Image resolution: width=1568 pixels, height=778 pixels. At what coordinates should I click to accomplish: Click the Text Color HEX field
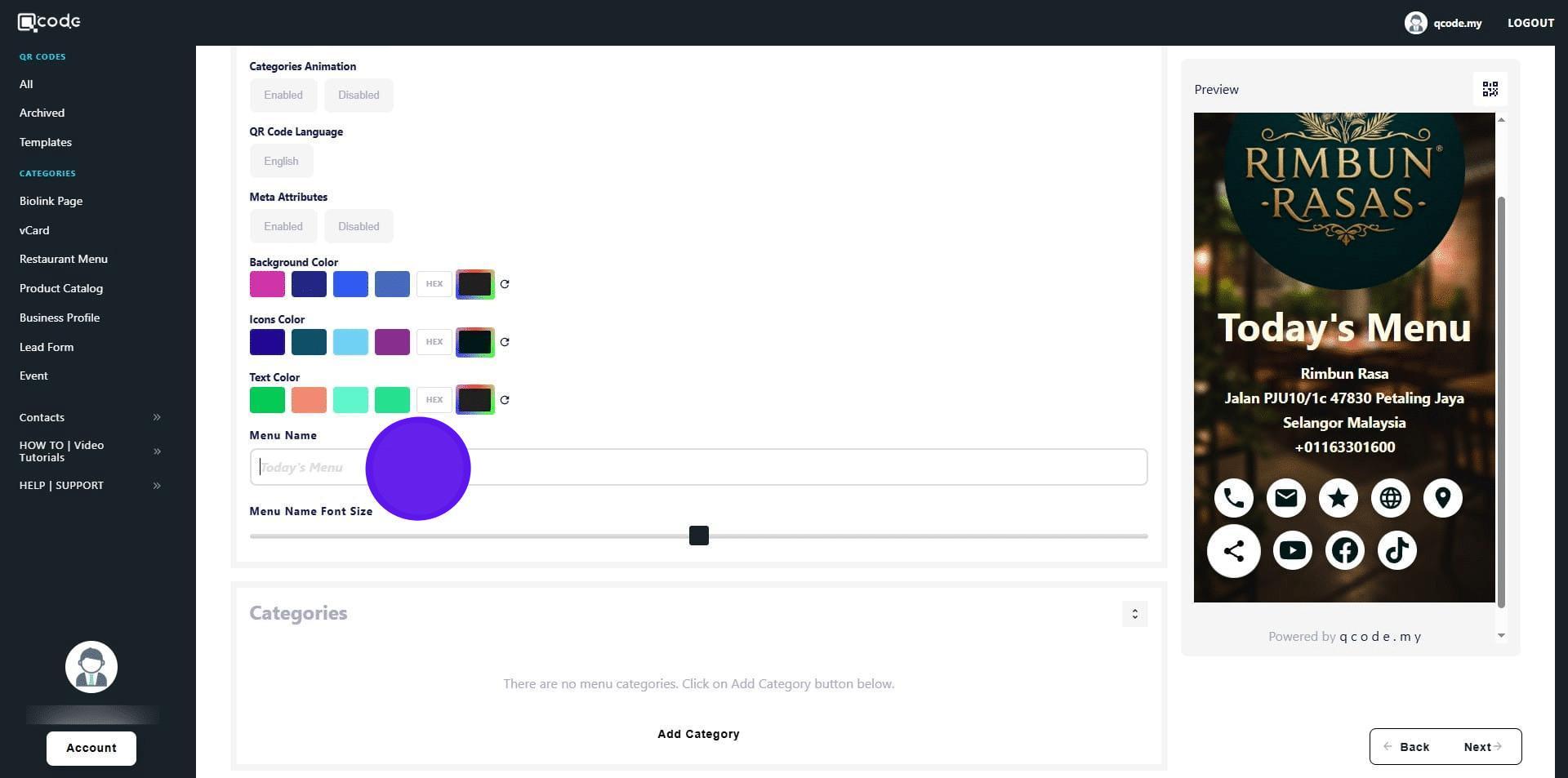[434, 400]
